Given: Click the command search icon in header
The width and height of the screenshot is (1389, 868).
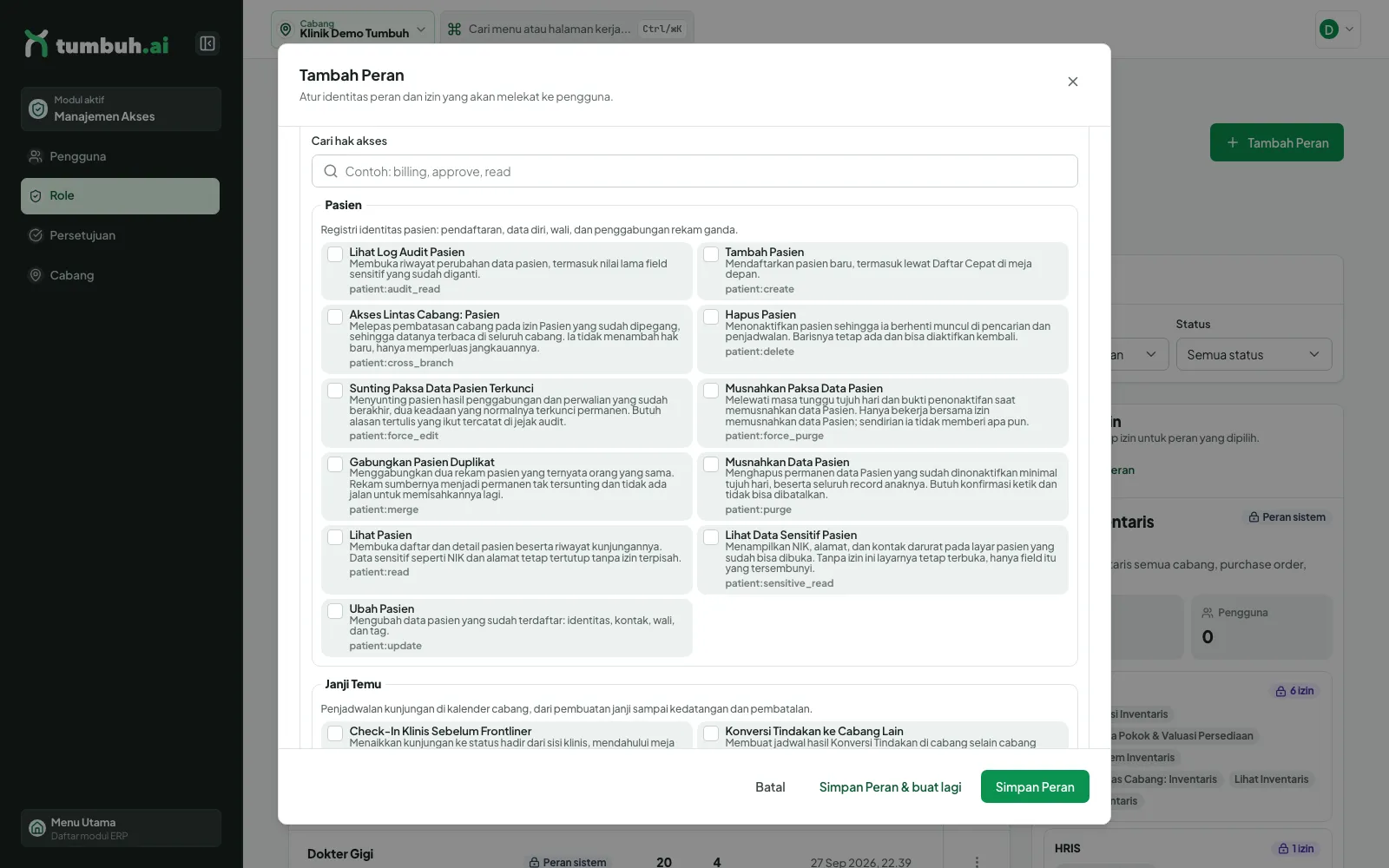Looking at the screenshot, I should click(454, 29).
